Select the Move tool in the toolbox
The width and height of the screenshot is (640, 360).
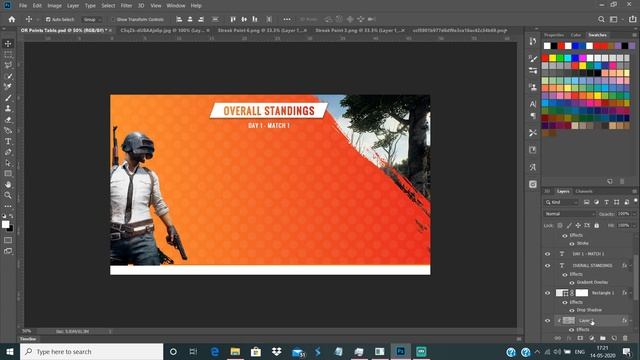tap(8, 44)
